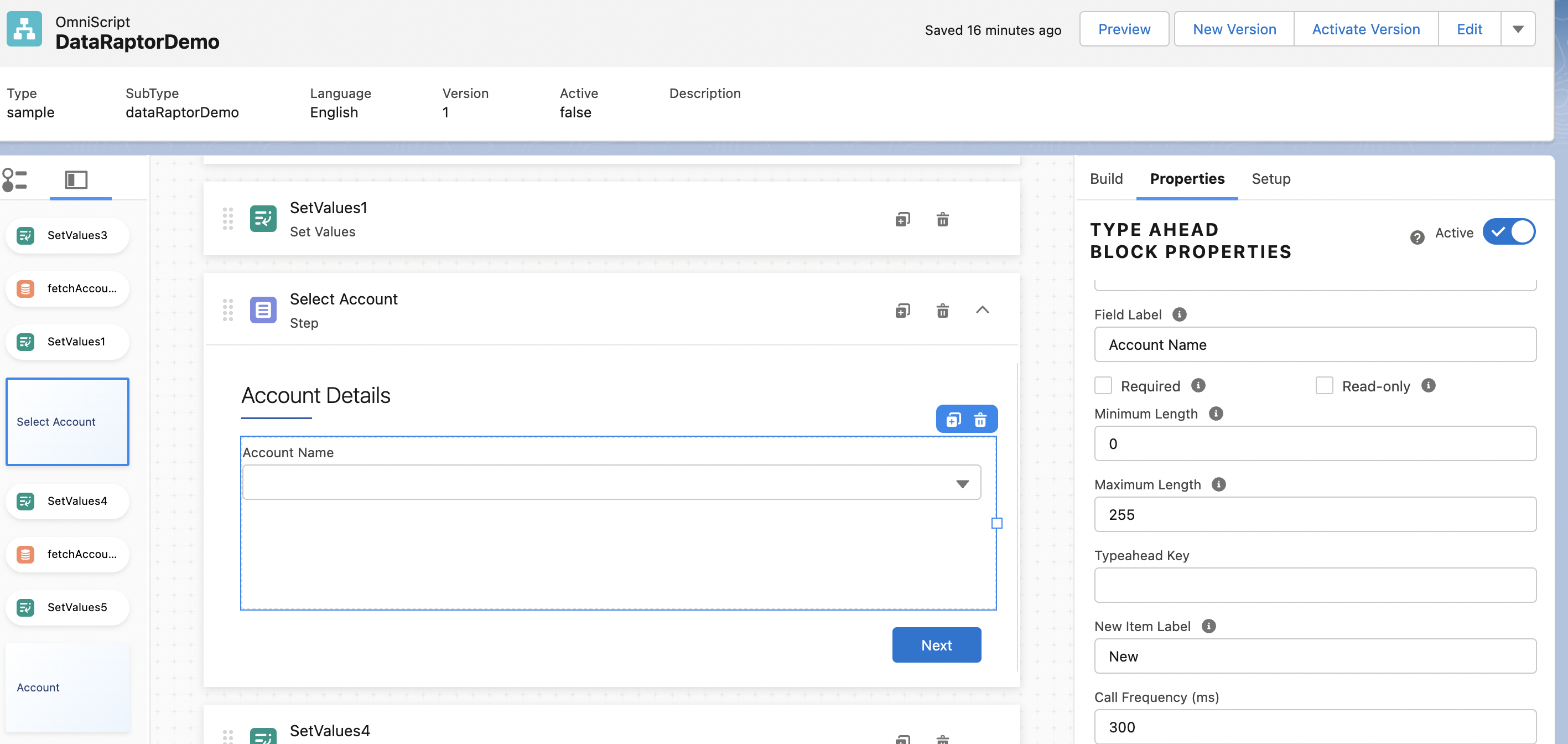Check the Required checkbox
This screenshot has height=744, width=1568.
tap(1103, 385)
